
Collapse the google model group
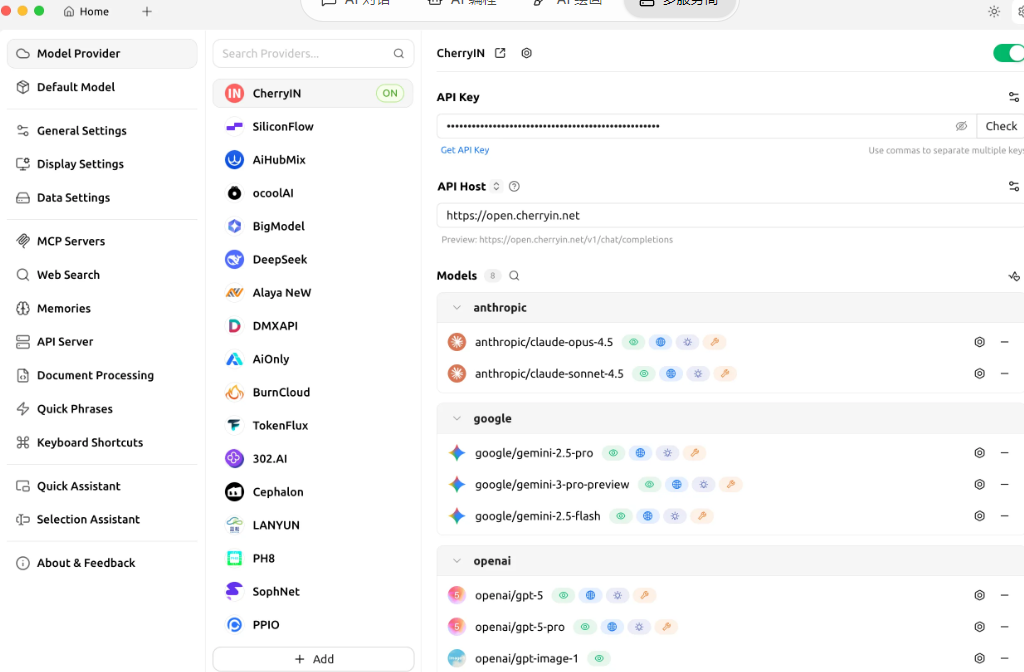tap(457, 419)
